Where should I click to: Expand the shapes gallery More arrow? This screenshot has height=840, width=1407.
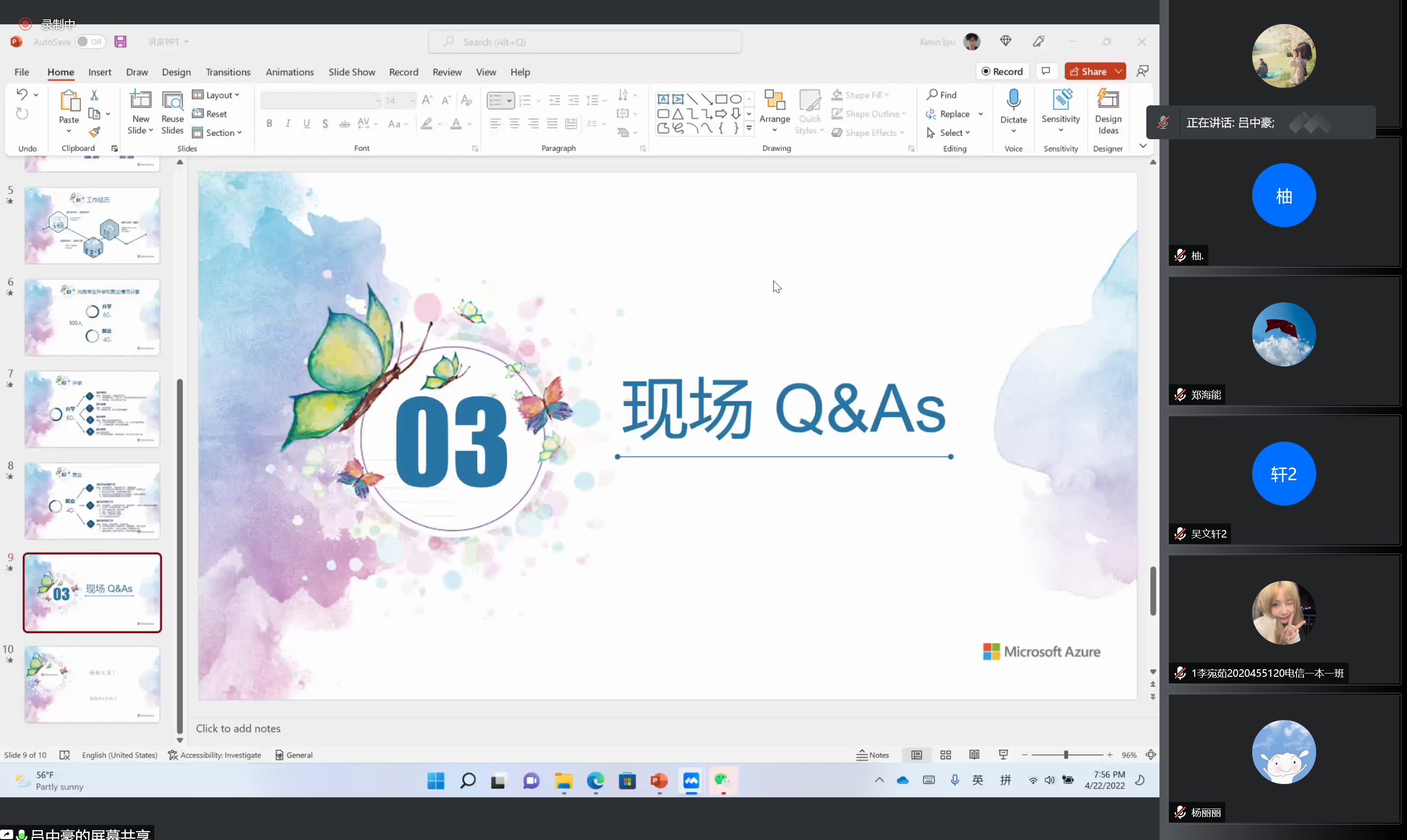(749, 128)
